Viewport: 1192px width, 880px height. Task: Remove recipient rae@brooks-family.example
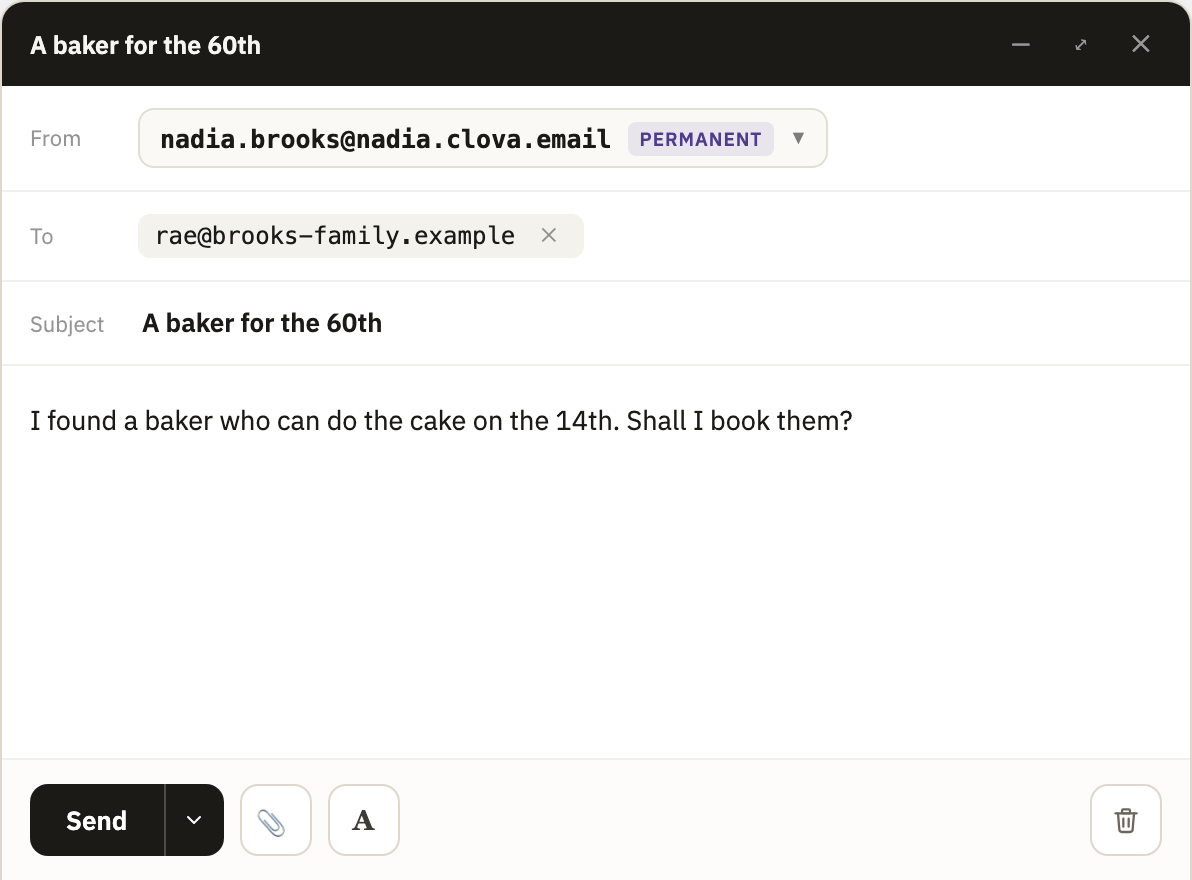click(x=549, y=236)
